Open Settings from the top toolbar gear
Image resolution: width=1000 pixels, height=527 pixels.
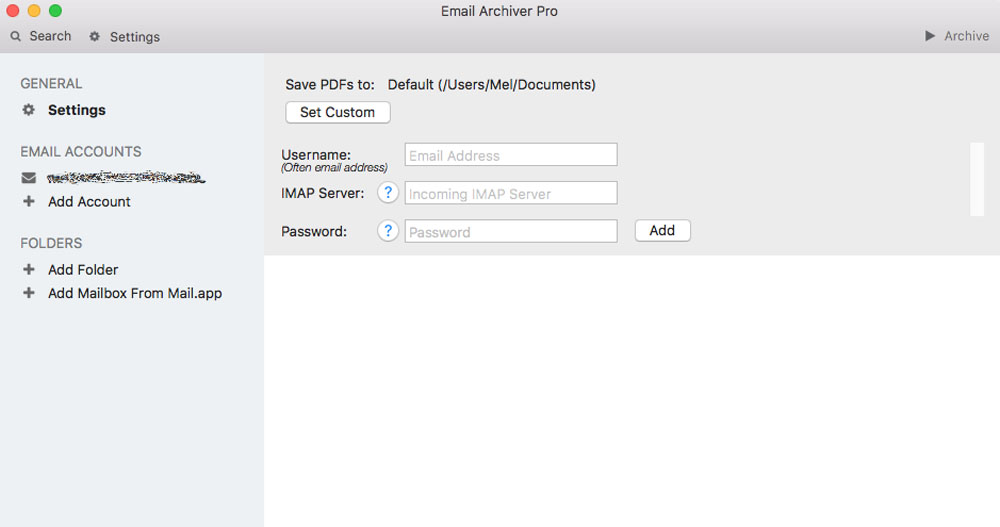(x=95, y=36)
